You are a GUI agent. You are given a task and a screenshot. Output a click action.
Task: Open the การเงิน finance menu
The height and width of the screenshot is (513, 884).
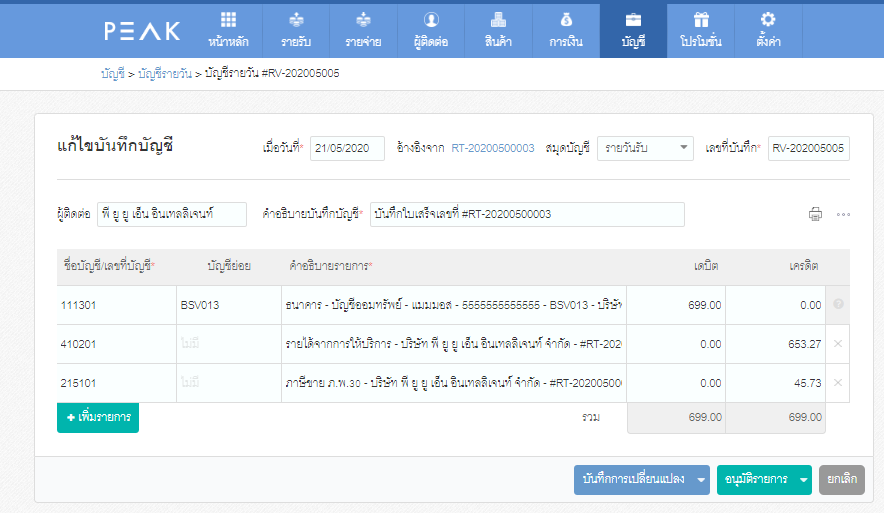tap(566, 30)
